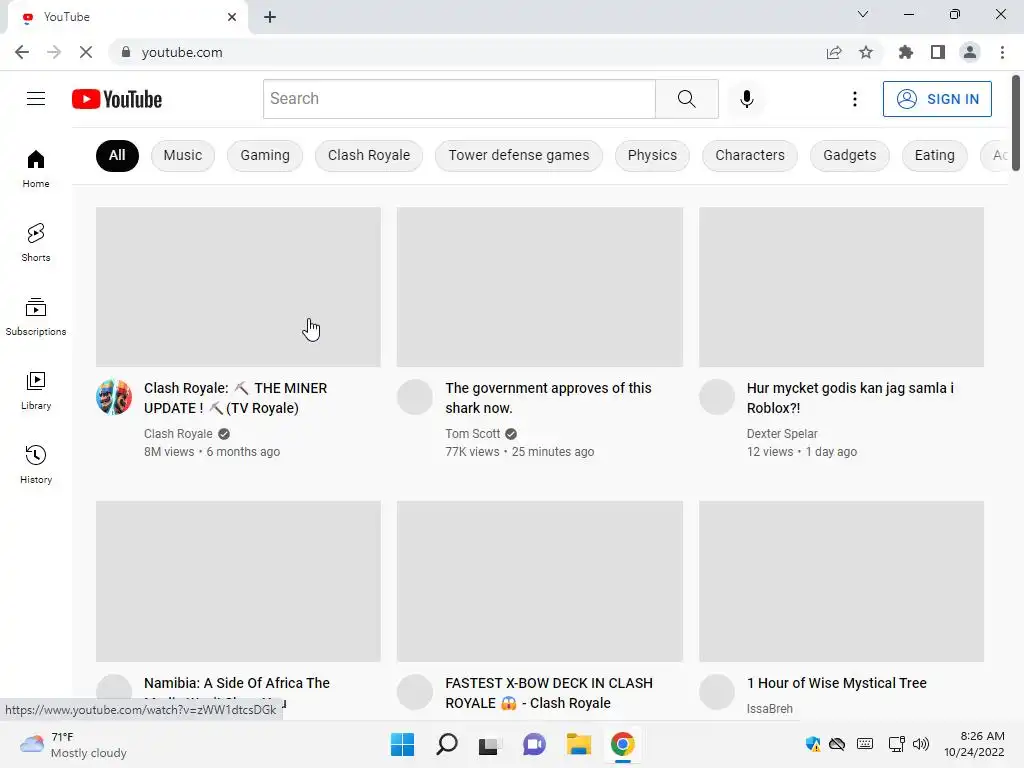Open THE MINER UPDATE video title
Screen dimensions: 1024x768
pos(235,398)
